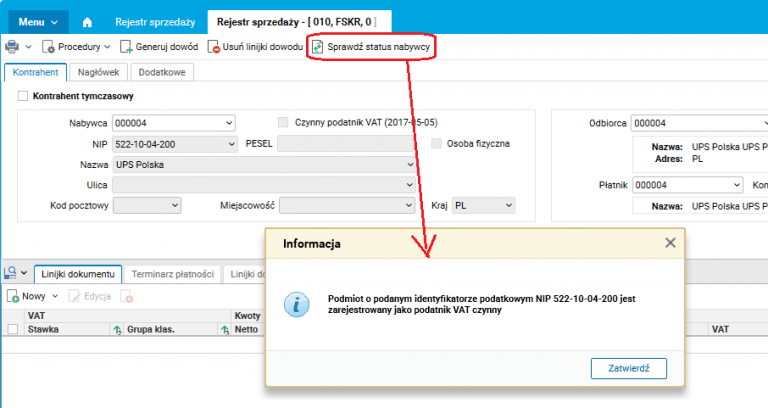Screen dimensions: 768x408
Task: Open the Dodatkowe tab
Action: [162, 72]
